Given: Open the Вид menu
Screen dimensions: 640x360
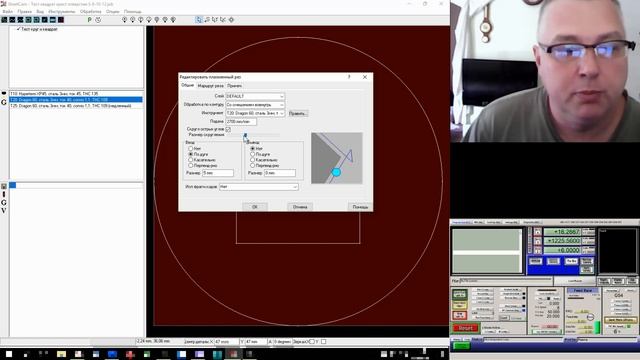Looking at the screenshot, I should coord(40,11).
